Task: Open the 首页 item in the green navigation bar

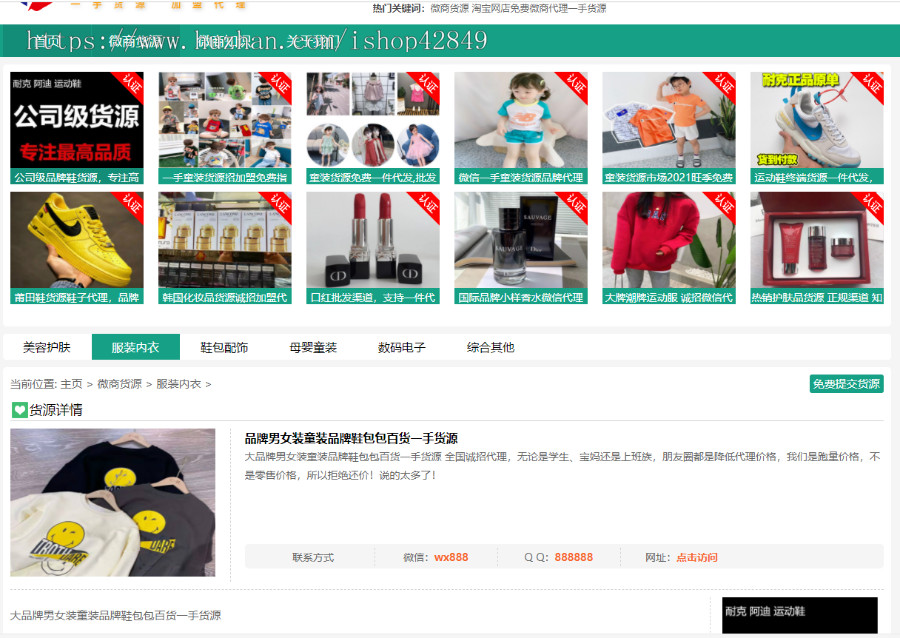Action: [47, 41]
